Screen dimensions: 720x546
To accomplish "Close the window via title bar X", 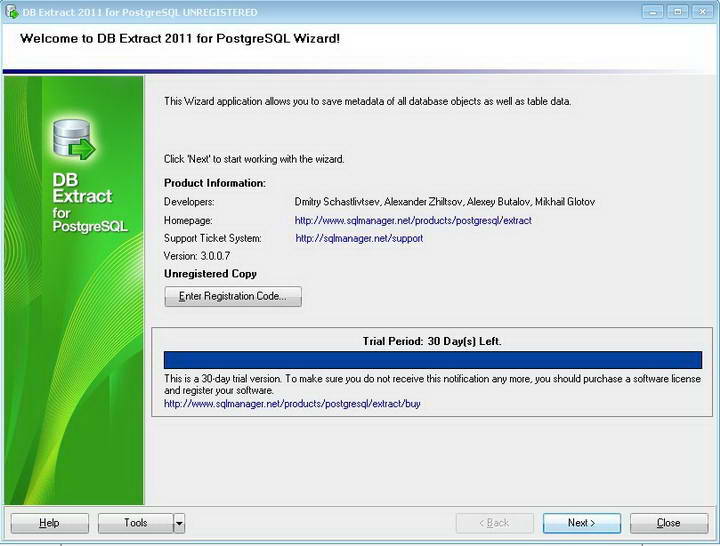I will [703, 12].
